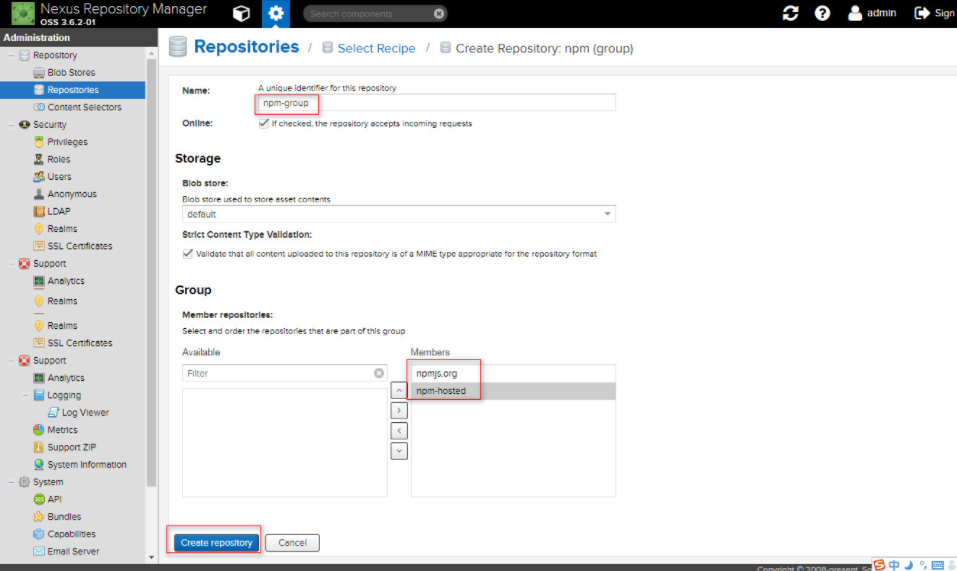Clear the Available filter text
The height and width of the screenshot is (571, 957).
(x=379, y=373)
